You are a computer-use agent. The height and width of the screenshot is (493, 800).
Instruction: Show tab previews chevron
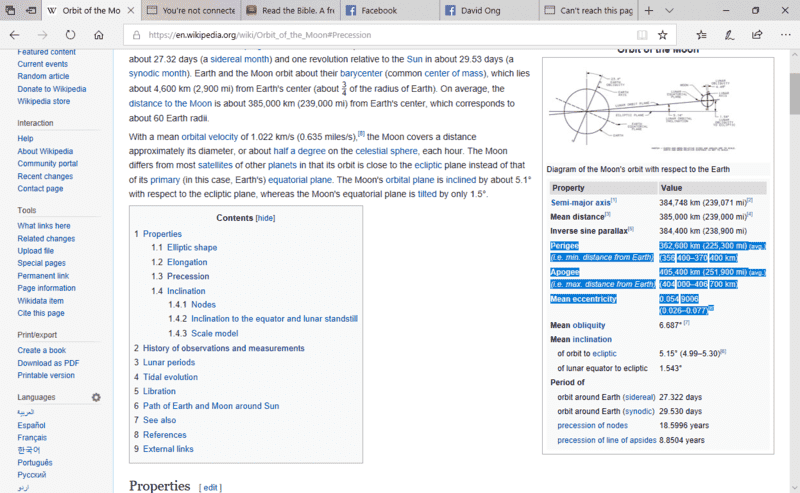click(669, 10)
